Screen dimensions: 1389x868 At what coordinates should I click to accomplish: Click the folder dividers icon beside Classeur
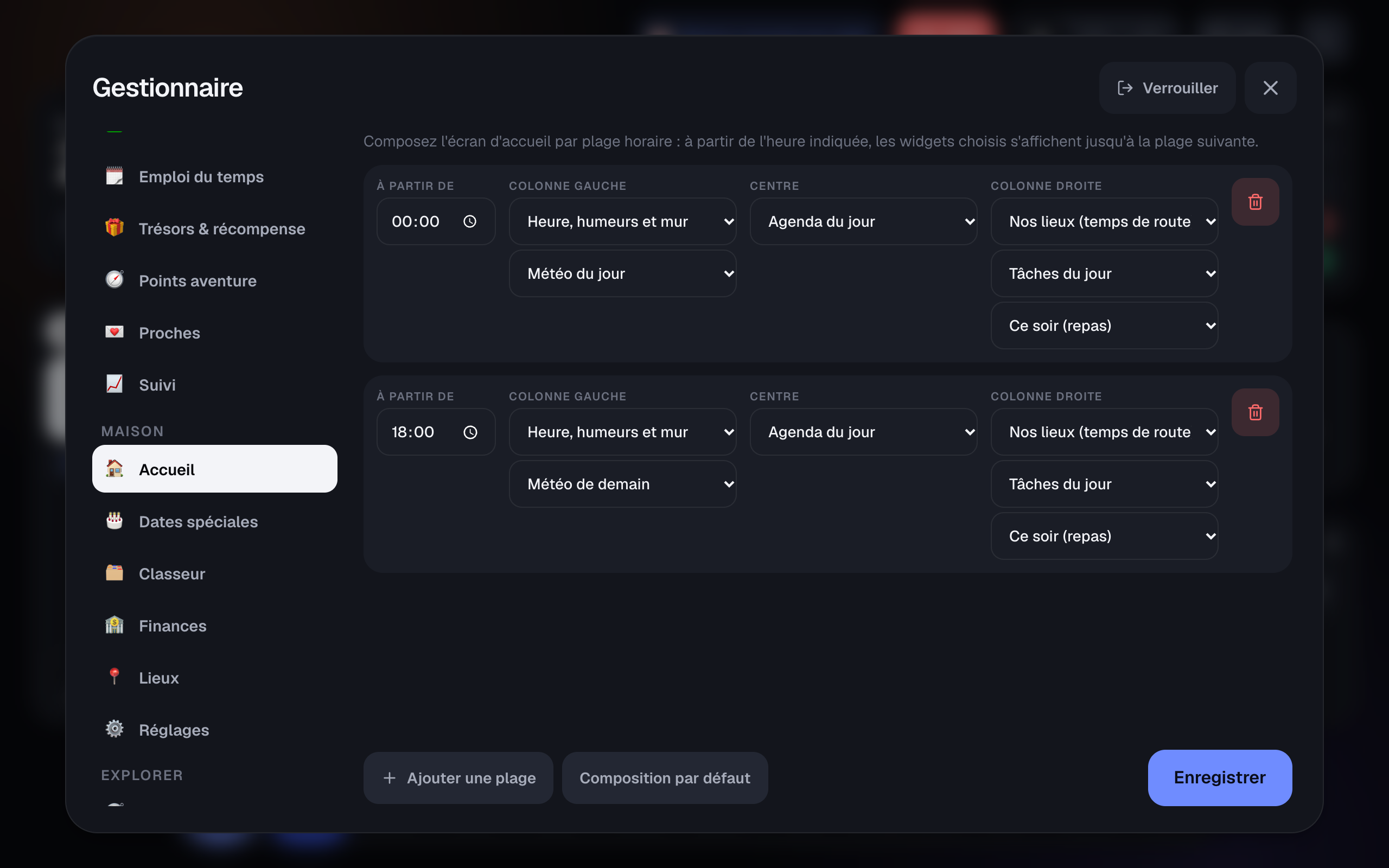(x=114, y=573)
